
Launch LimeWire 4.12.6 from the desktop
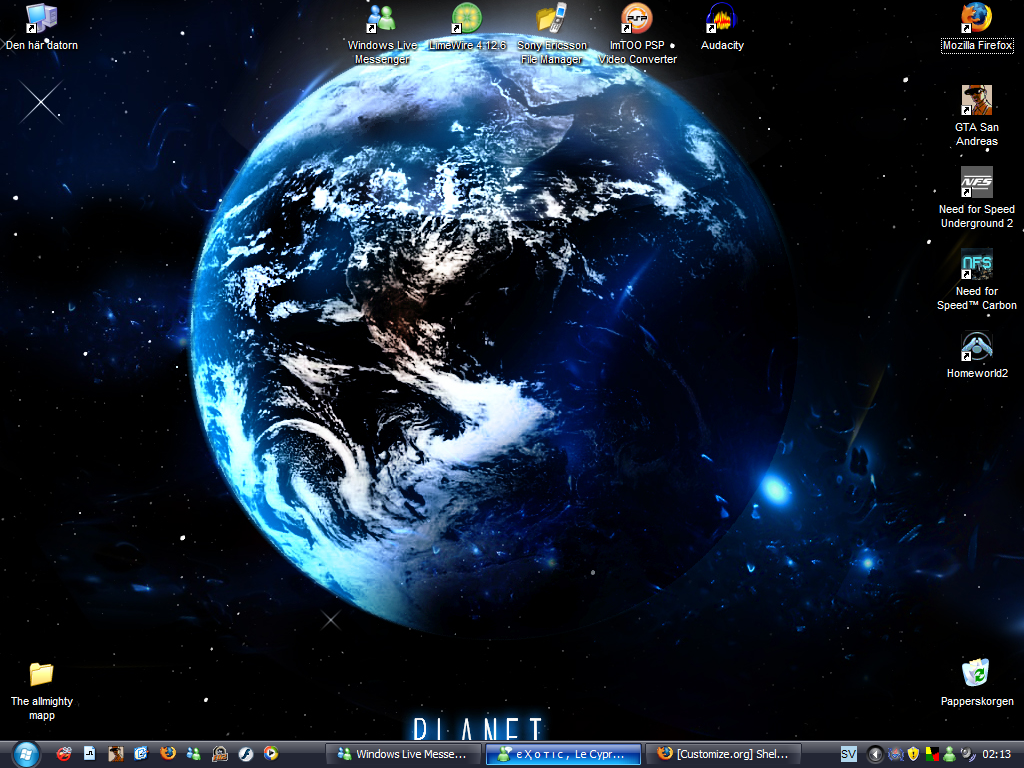466,19
